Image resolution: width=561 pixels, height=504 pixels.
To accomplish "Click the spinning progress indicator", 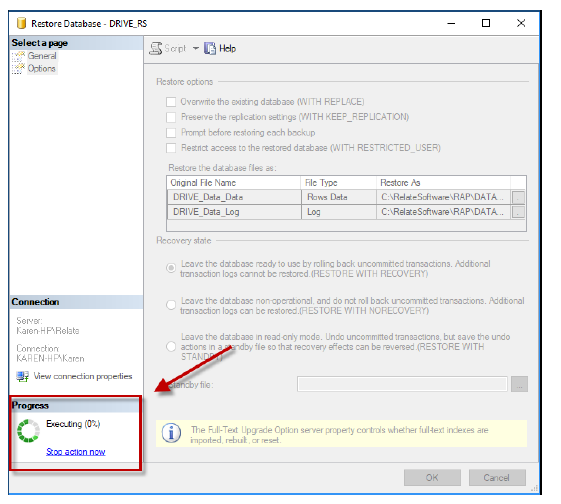I will [28, 431].
